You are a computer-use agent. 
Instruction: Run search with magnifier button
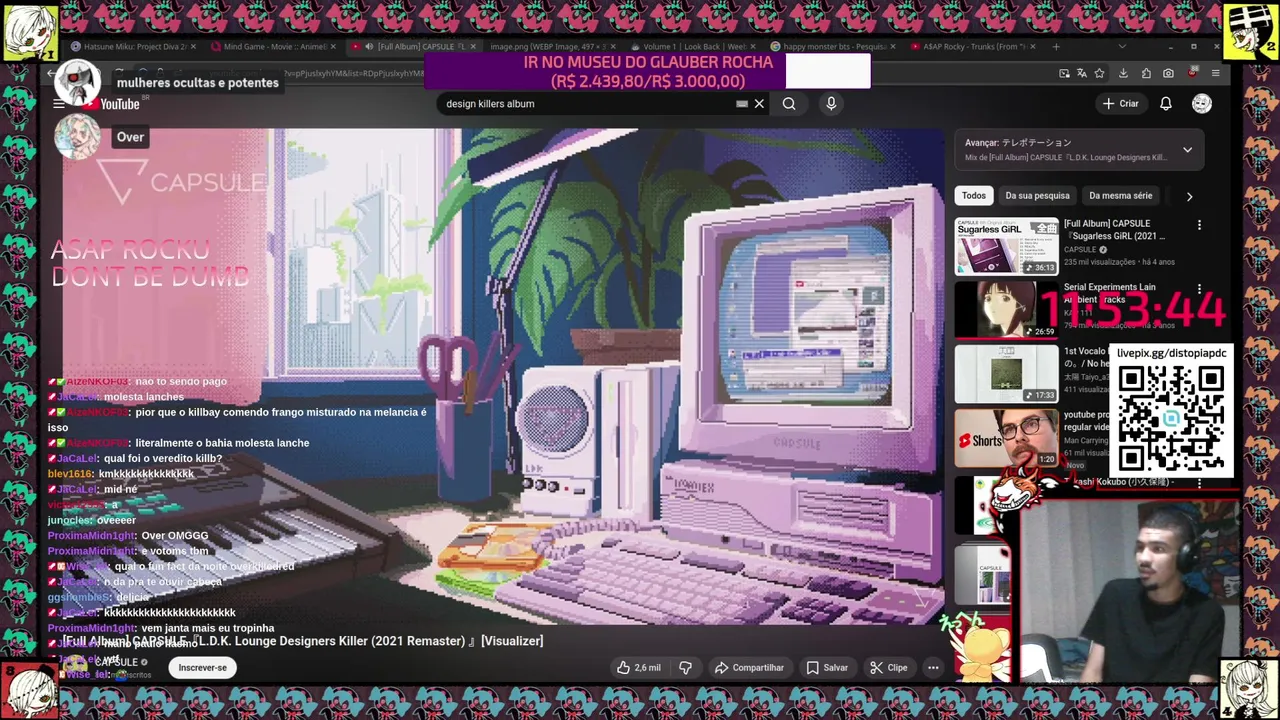(x=789, y=103)
